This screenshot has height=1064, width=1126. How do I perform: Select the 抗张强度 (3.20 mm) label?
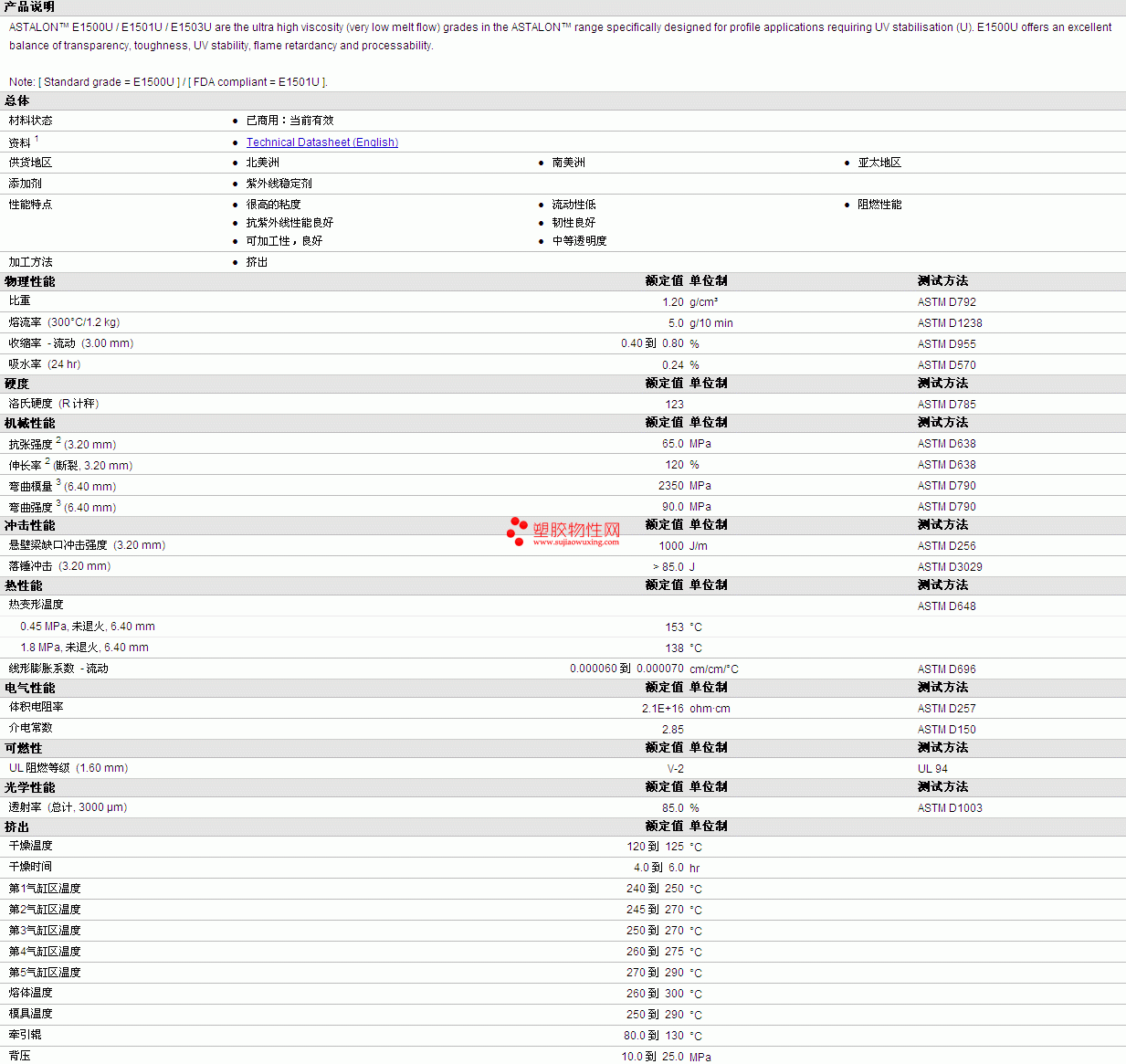coord(63,444)
